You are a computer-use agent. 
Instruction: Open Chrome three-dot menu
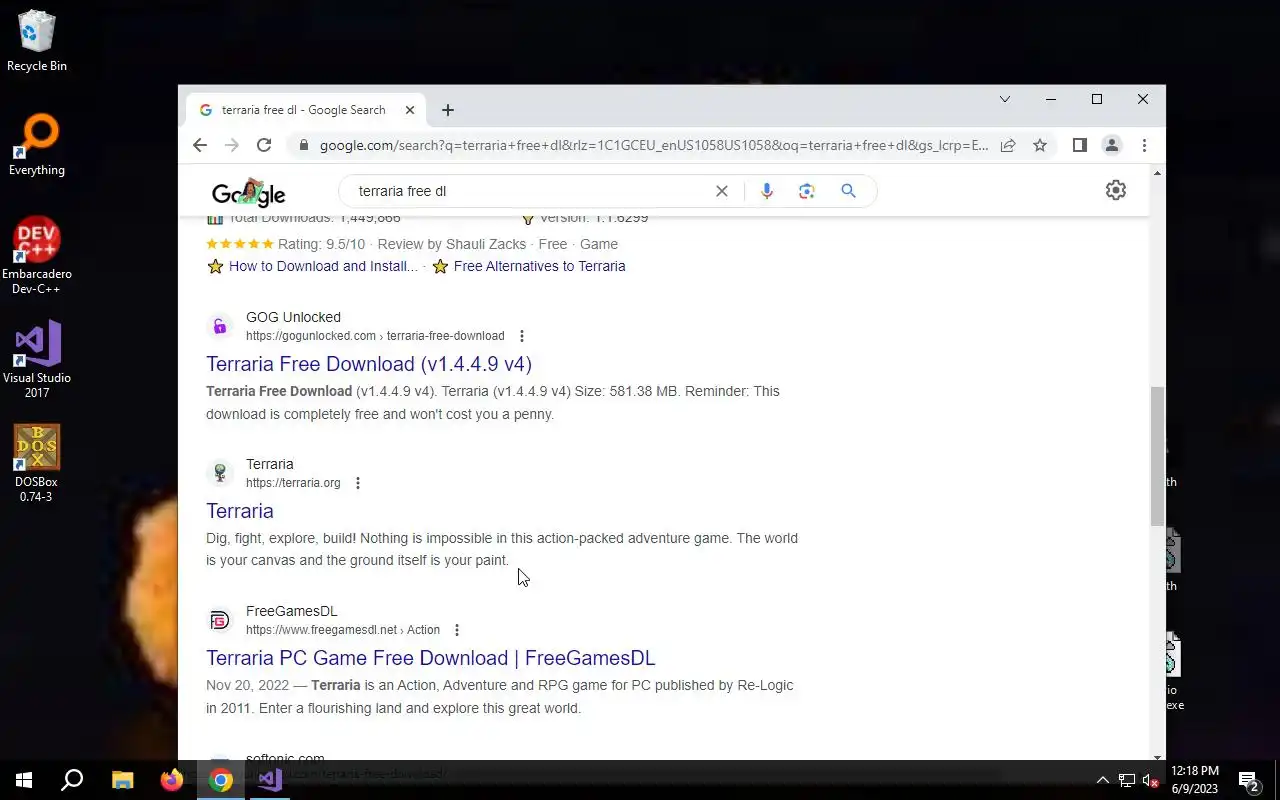pos(1144,145)
